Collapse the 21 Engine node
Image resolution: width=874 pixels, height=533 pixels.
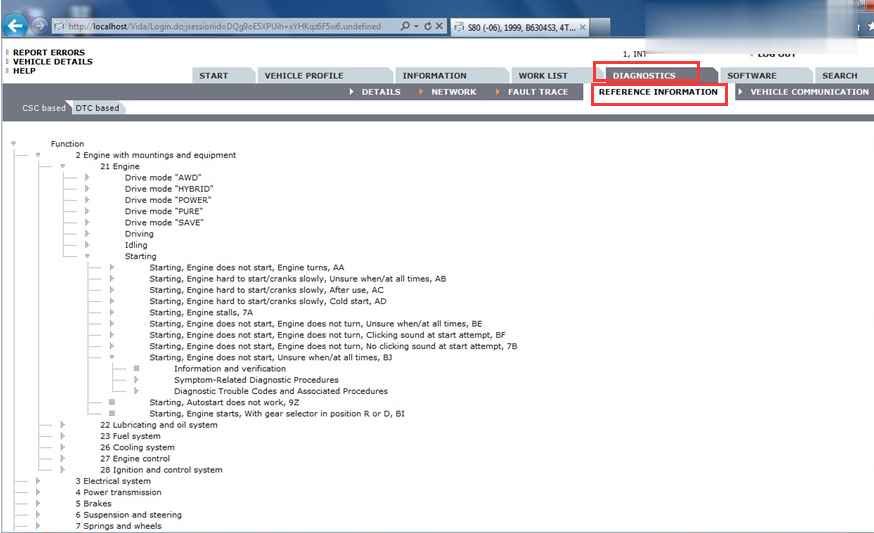coord(62,166)
